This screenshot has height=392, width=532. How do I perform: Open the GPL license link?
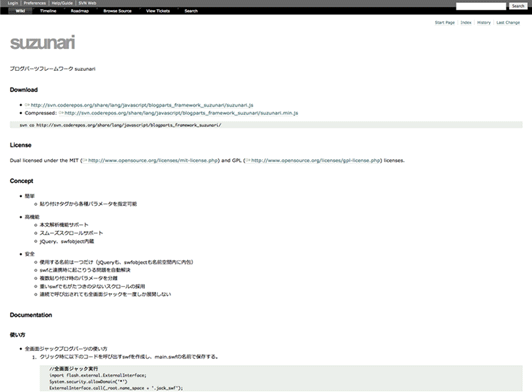[316, 161]
